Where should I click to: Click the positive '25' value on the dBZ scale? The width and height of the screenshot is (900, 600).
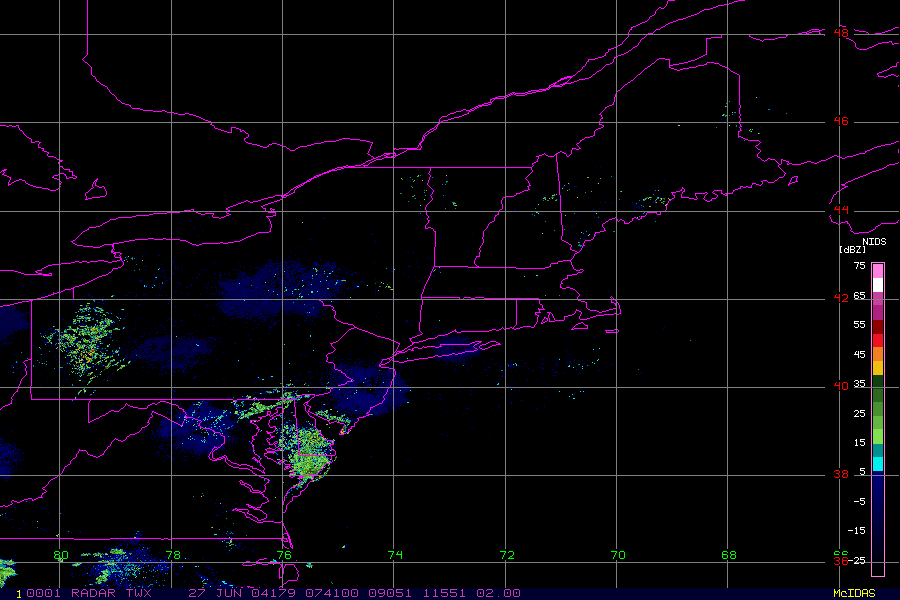859,413
